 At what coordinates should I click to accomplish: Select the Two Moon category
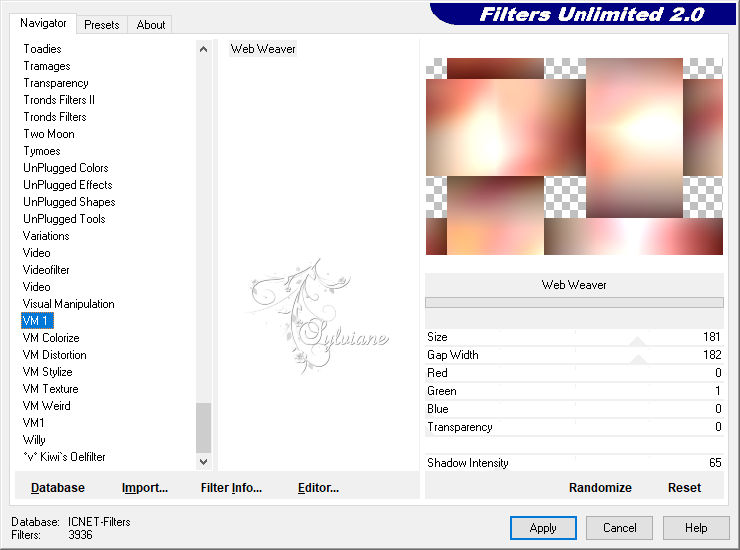click(x=49, y=134)
